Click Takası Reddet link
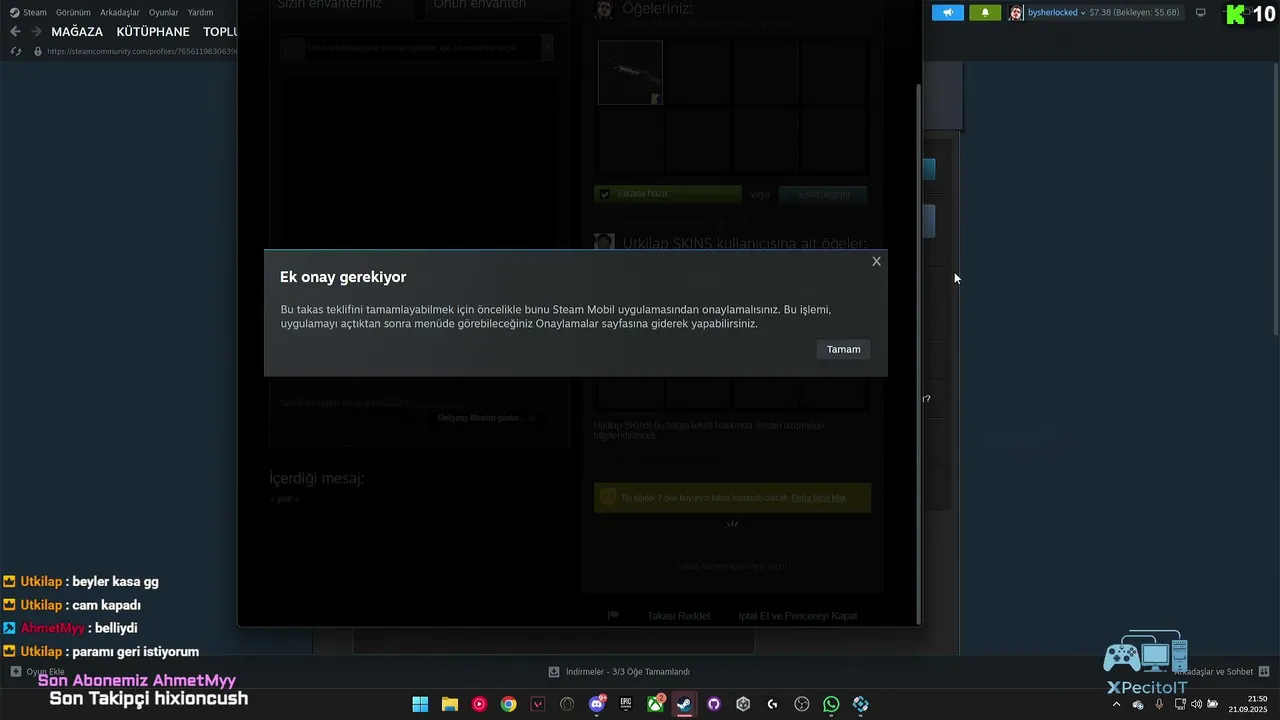1280x720 pixels. point(678,616)
